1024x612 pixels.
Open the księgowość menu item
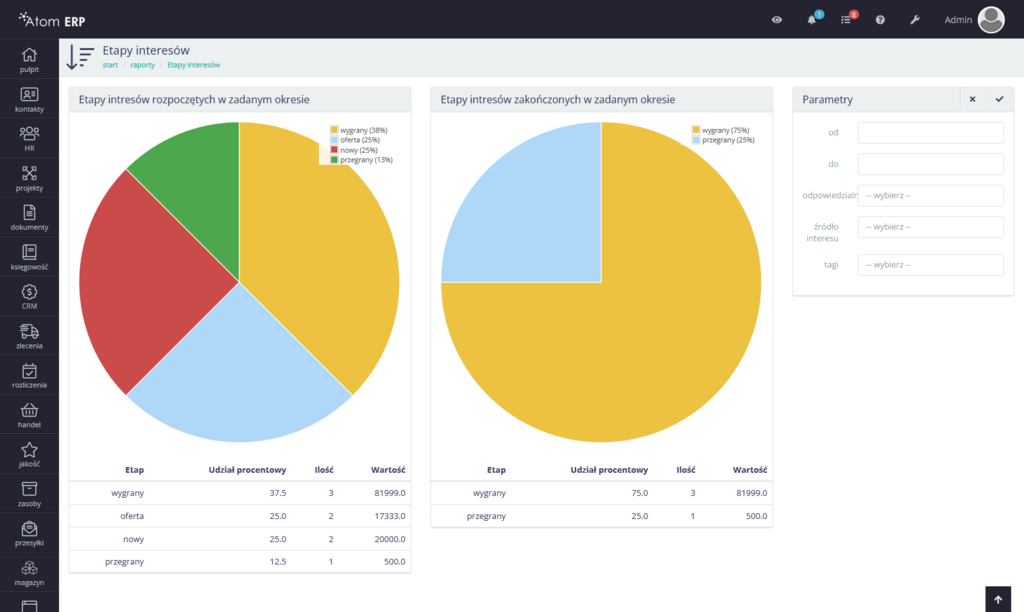29,257
